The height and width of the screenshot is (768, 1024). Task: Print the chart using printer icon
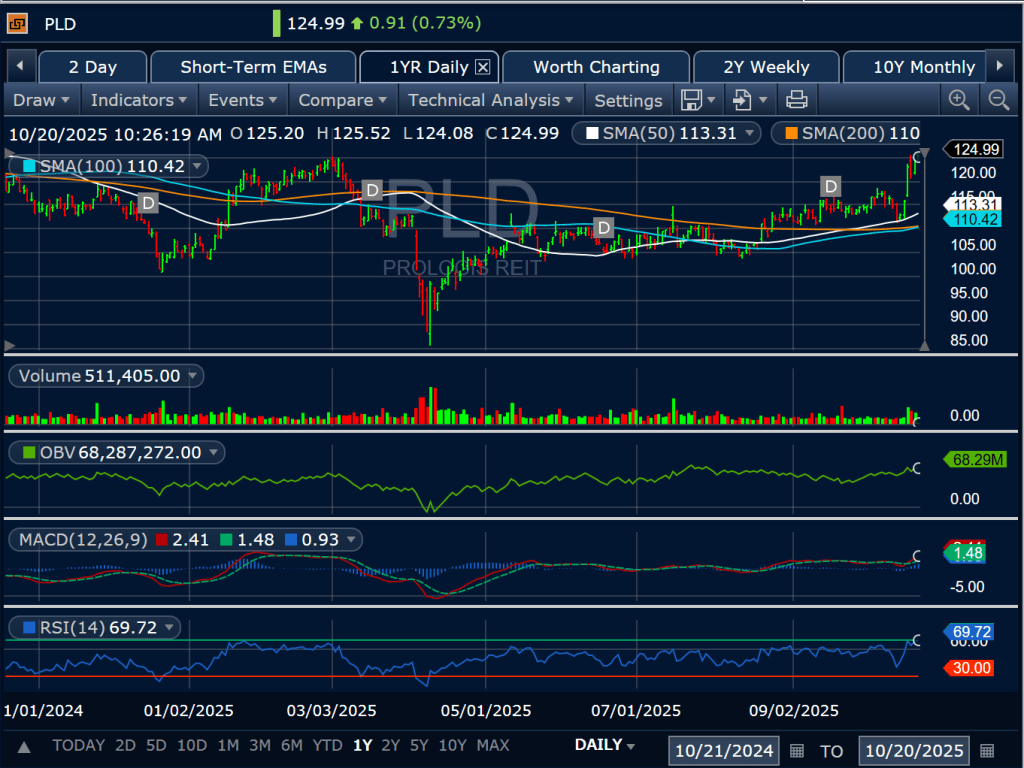coord(796,99)
